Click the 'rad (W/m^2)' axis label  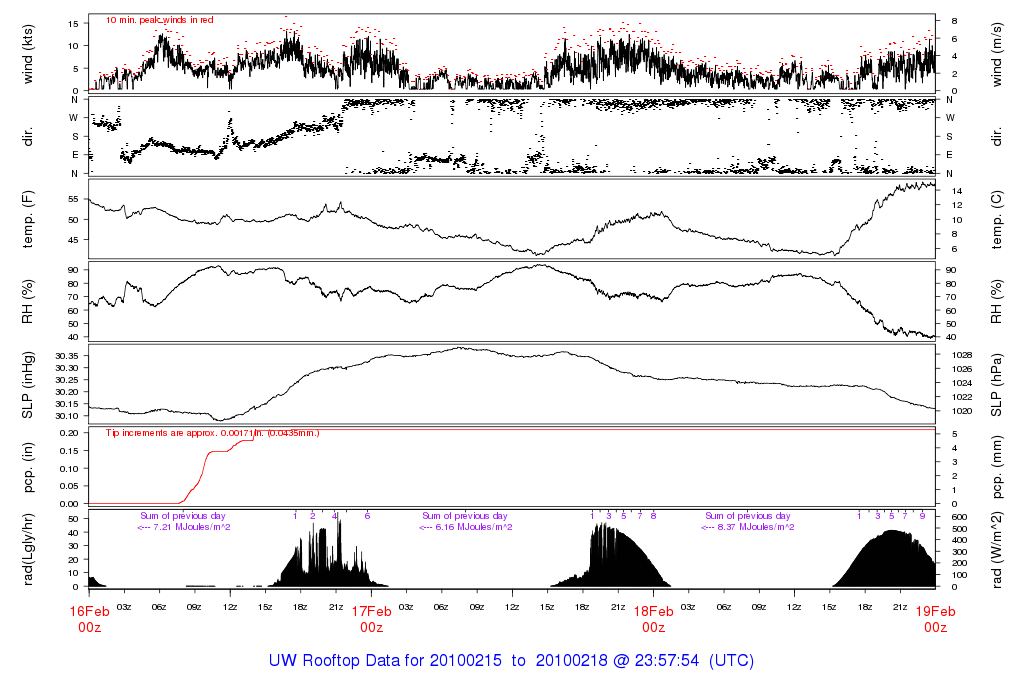997,549
